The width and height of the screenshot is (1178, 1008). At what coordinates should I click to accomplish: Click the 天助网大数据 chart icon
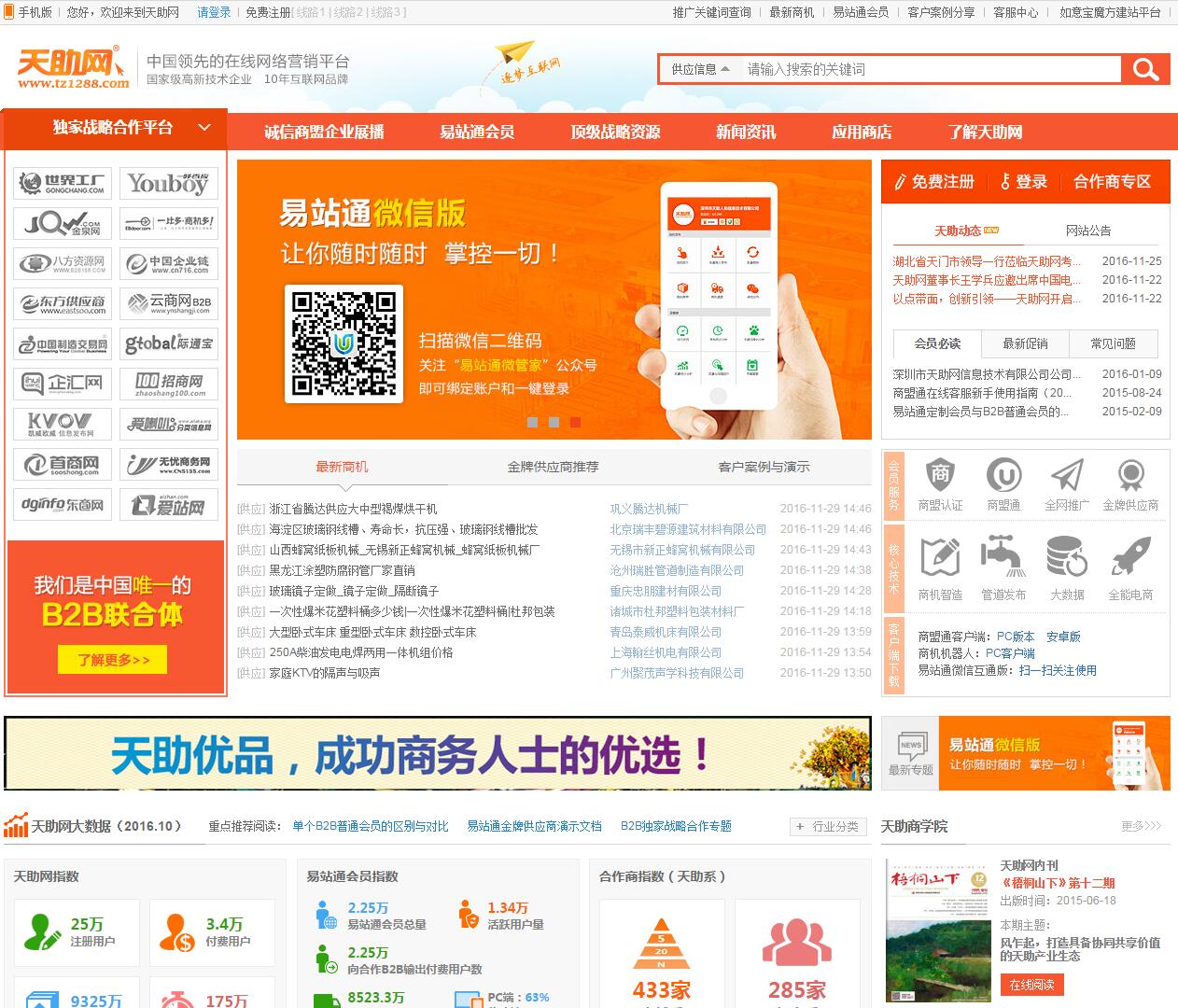coord(16,825)
